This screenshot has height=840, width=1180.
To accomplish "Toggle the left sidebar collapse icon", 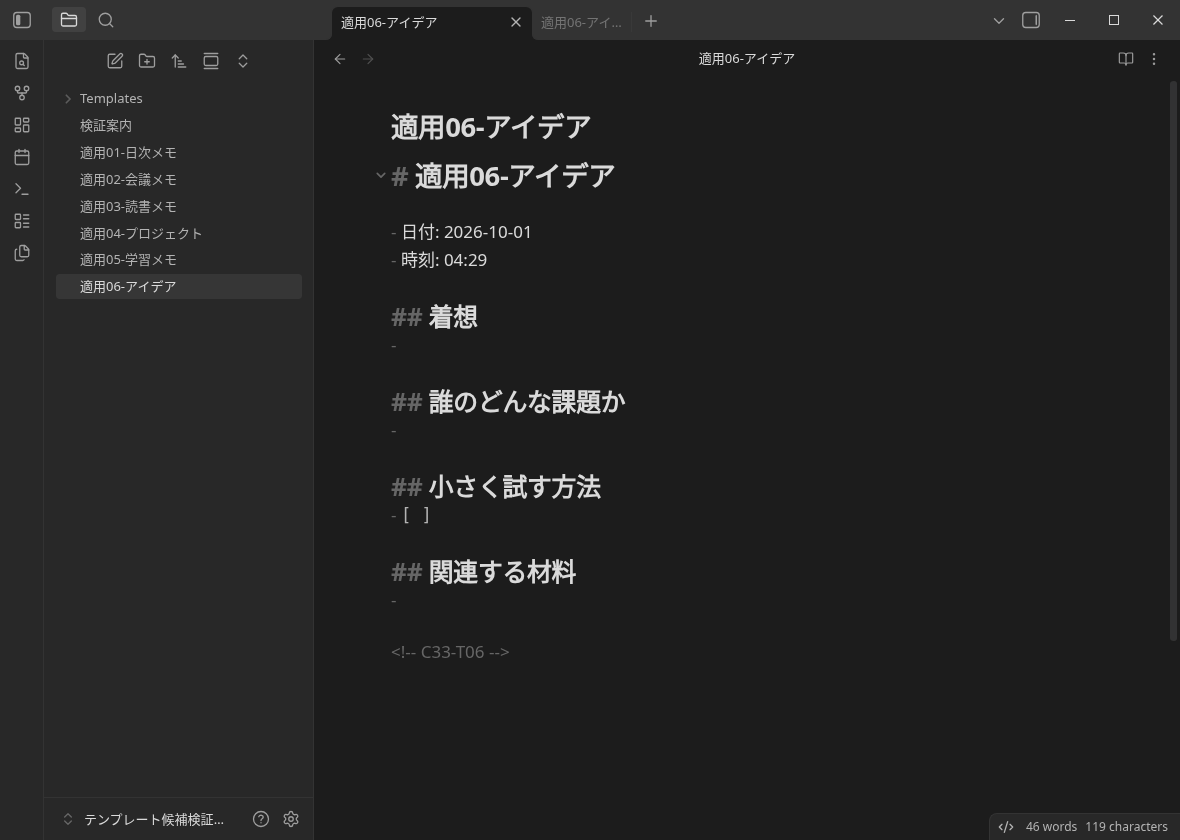I will click(22, 20).
